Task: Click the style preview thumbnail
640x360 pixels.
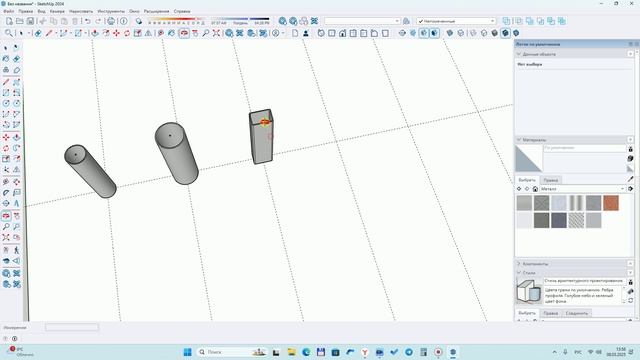Action: click(x=529, y=291)
